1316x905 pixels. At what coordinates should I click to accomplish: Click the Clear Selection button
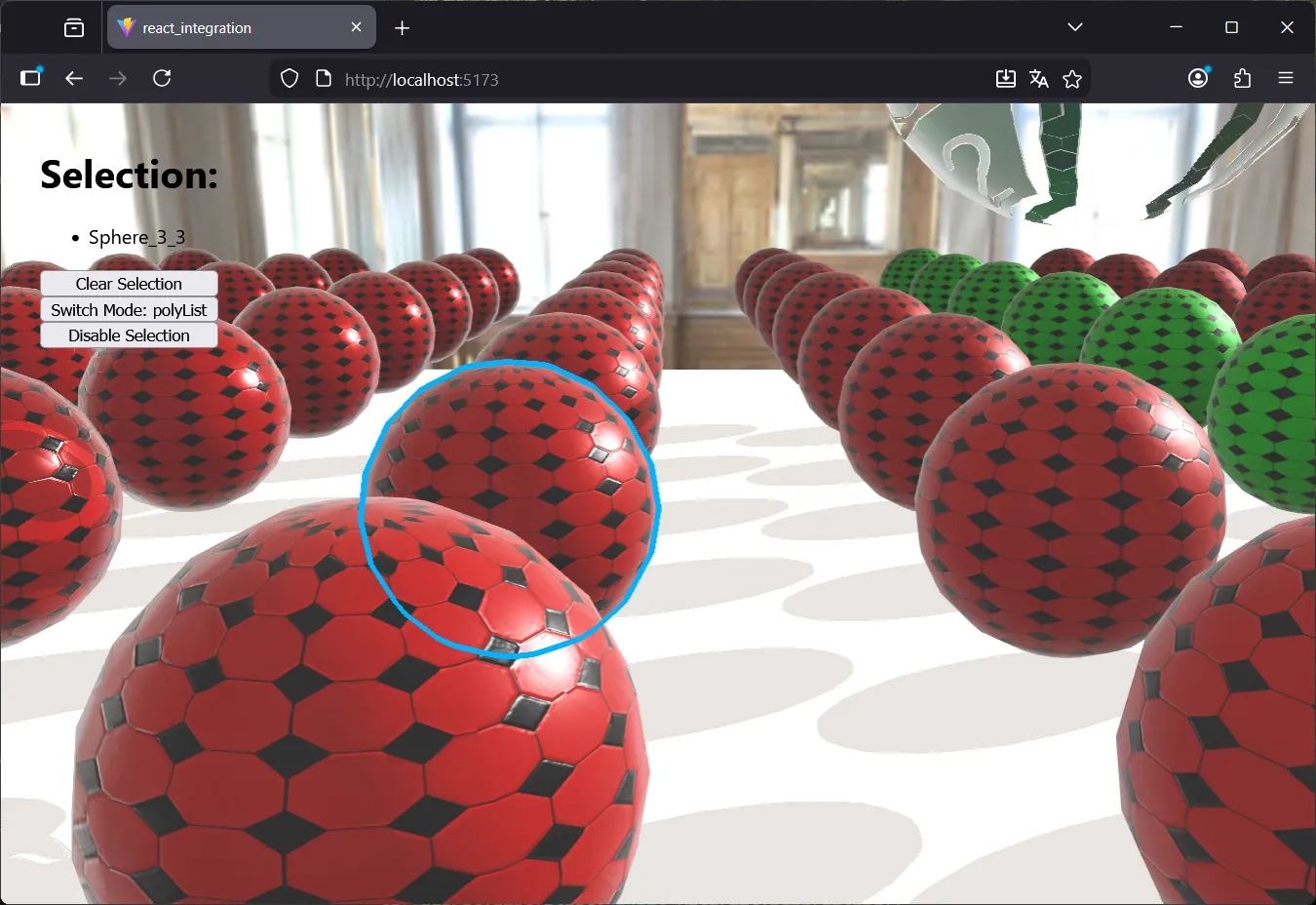point(129,284)
